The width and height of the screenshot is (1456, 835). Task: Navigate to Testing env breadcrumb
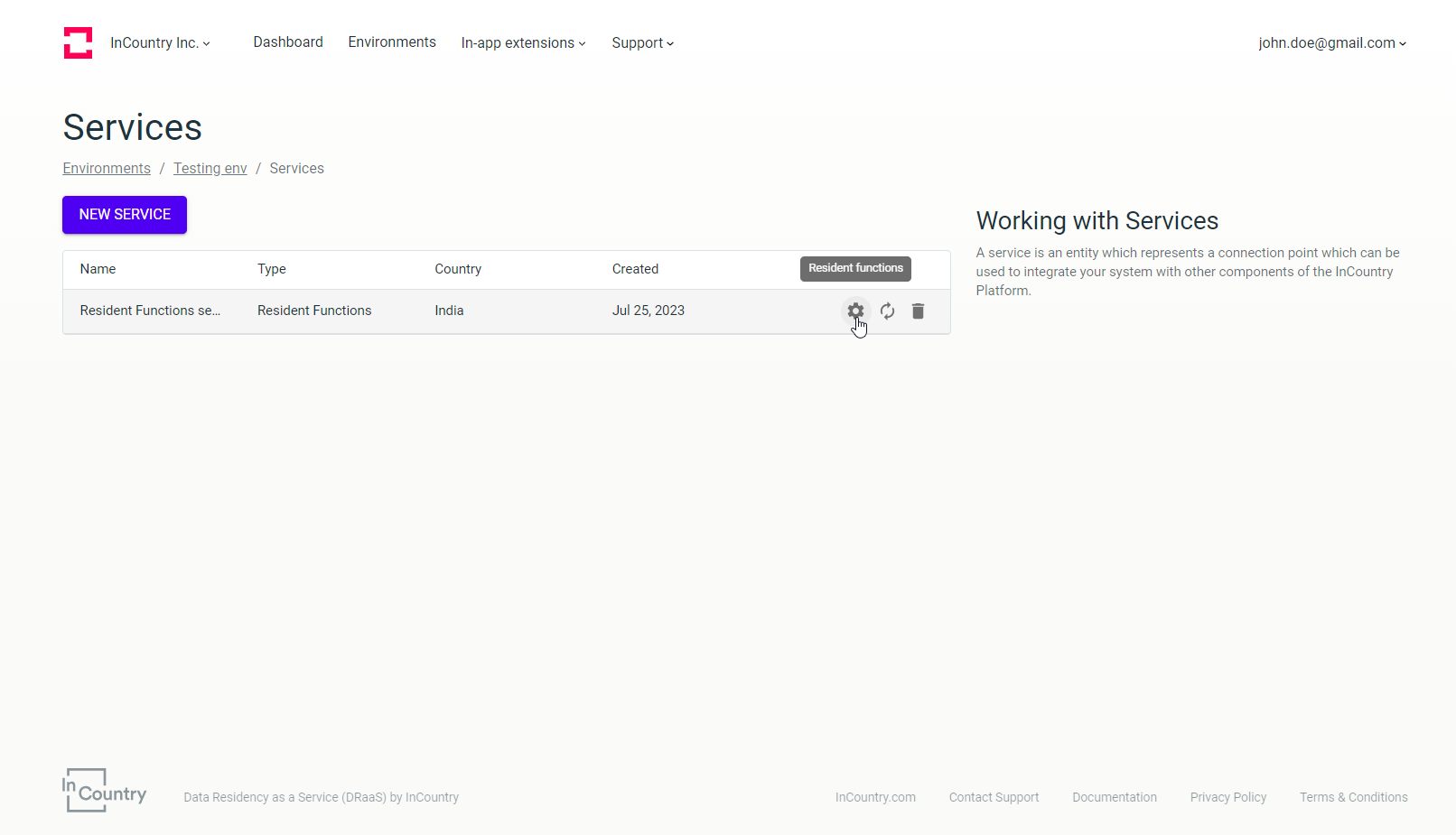tap(210, 169)
